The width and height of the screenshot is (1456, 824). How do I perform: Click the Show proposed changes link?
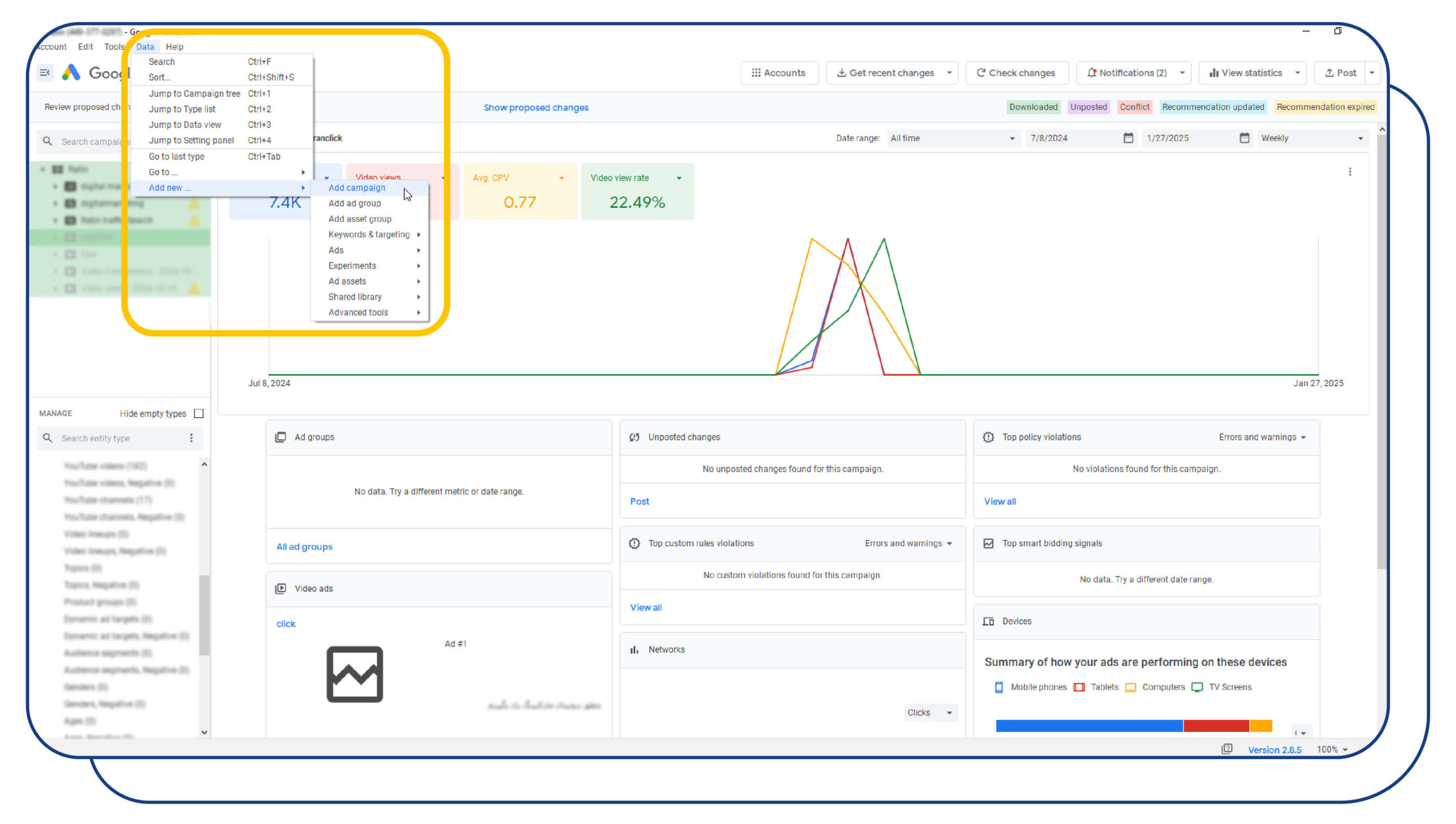pyautogui.click(x=536, y=108)
